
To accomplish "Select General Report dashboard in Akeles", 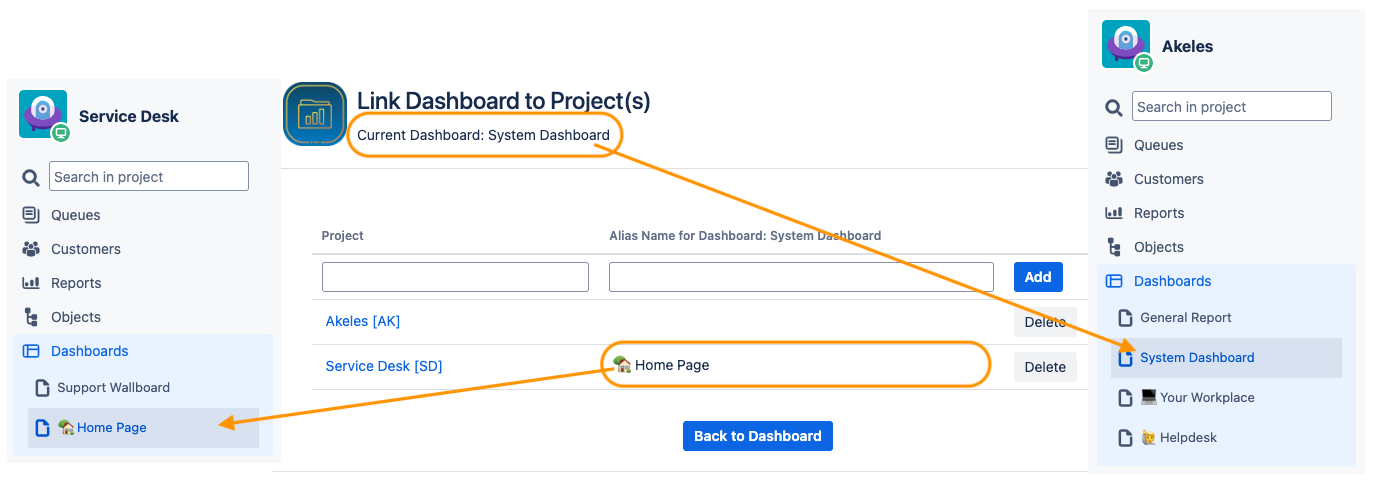I will coord(1185,317).
